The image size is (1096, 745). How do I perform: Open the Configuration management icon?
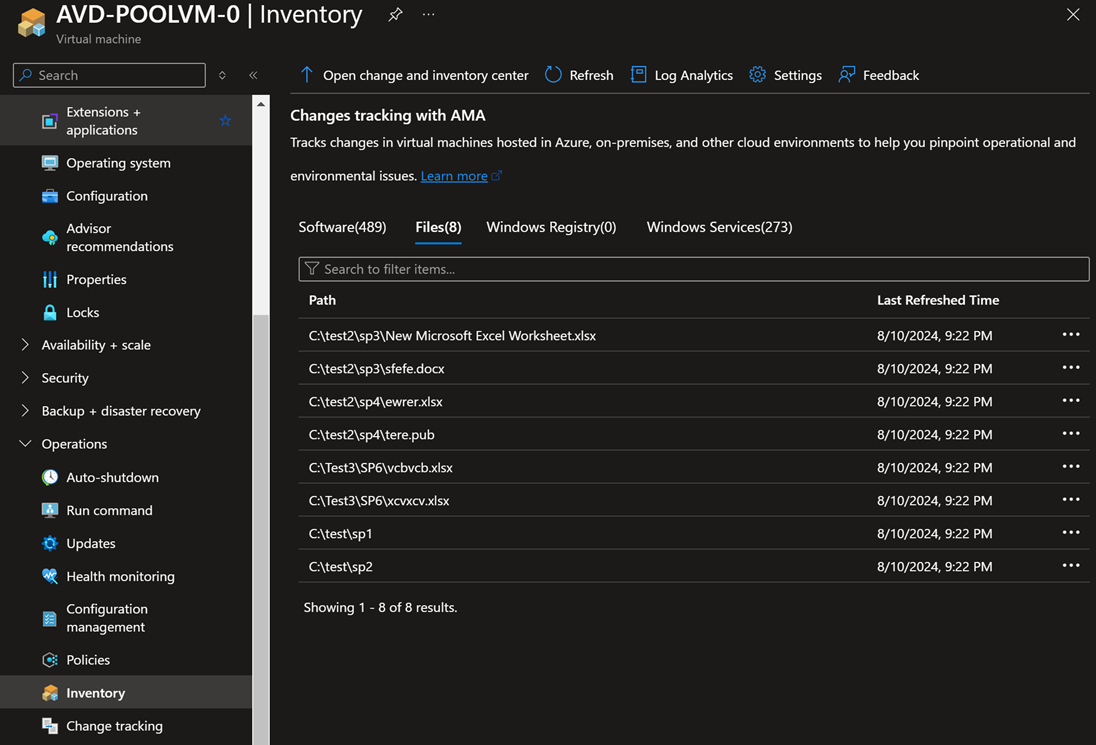click(50, 619)
